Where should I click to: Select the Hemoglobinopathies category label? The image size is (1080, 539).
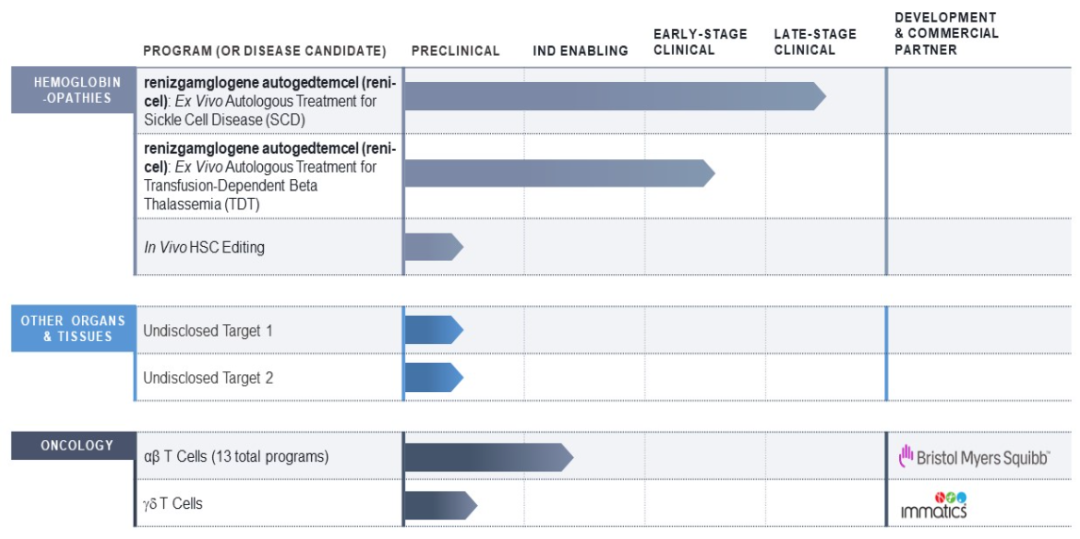pos(73,90)
